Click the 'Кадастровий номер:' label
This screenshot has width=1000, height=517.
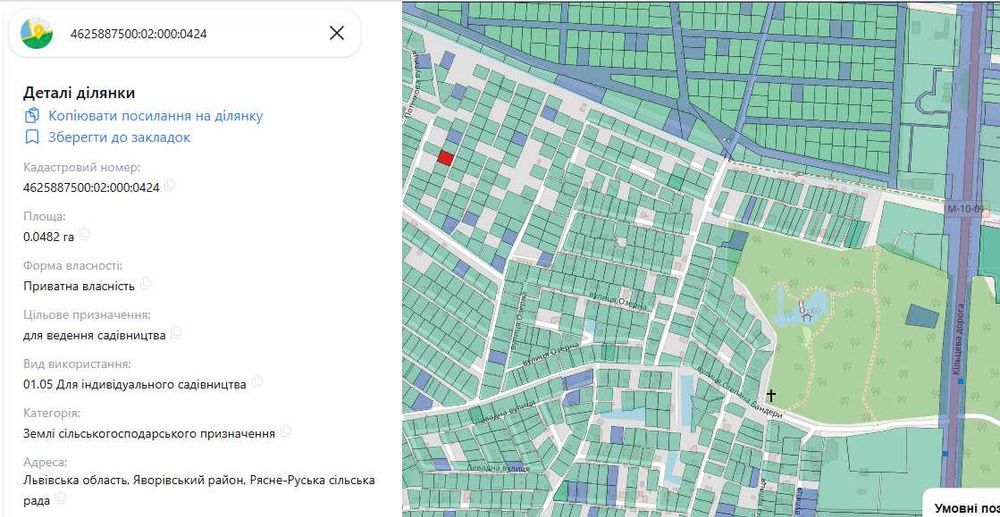point(82,168)
